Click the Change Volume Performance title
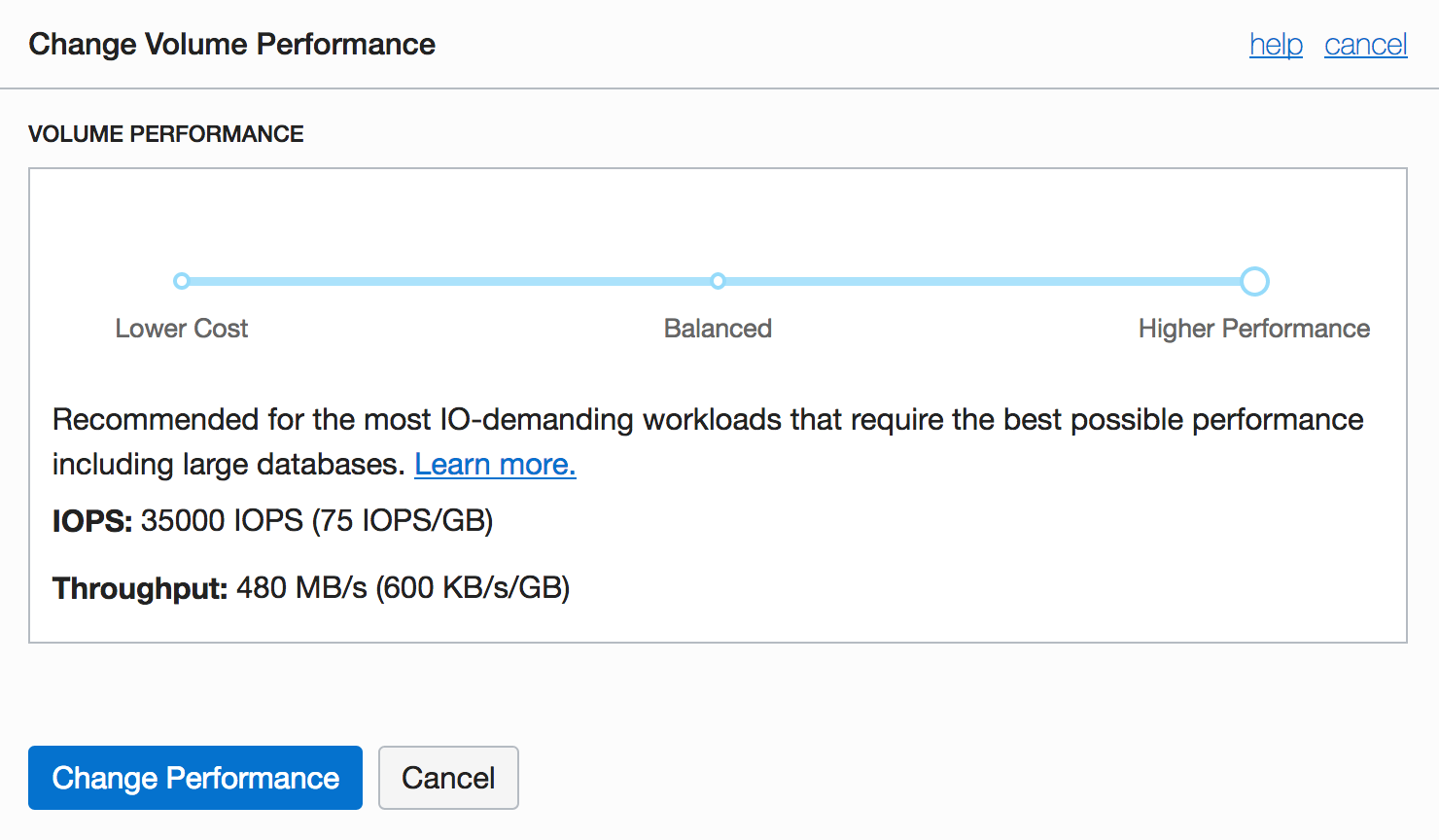The width and height of the screenshot is (1439, 840). tap(232, 44)
